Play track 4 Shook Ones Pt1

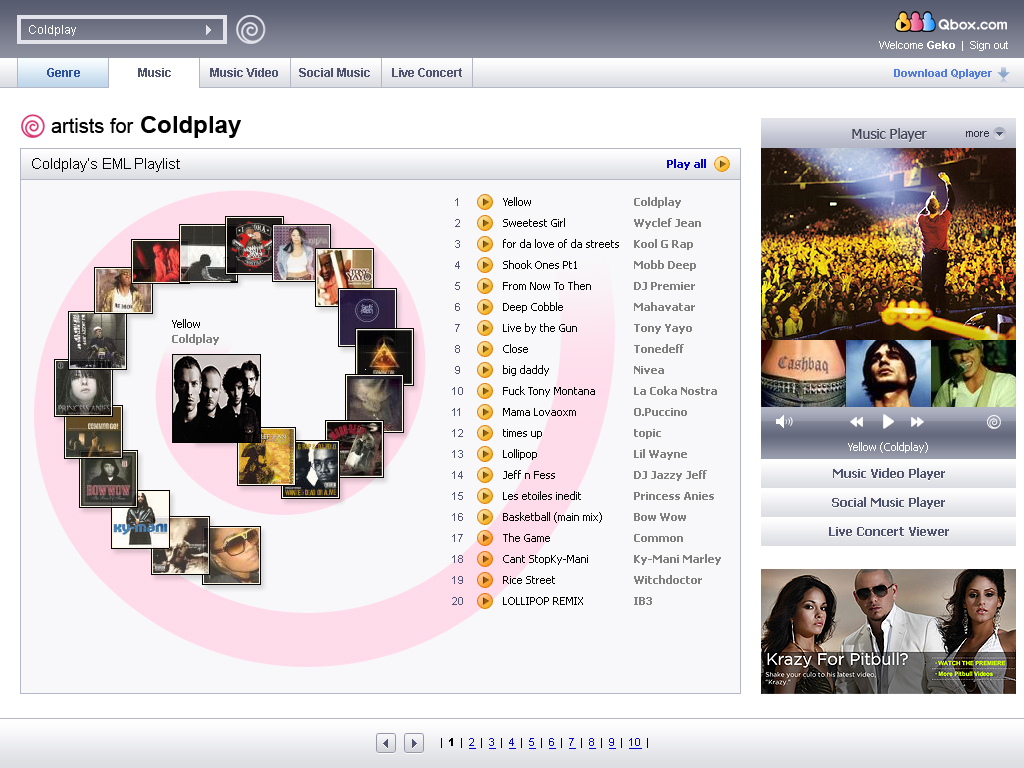(485, 265)
